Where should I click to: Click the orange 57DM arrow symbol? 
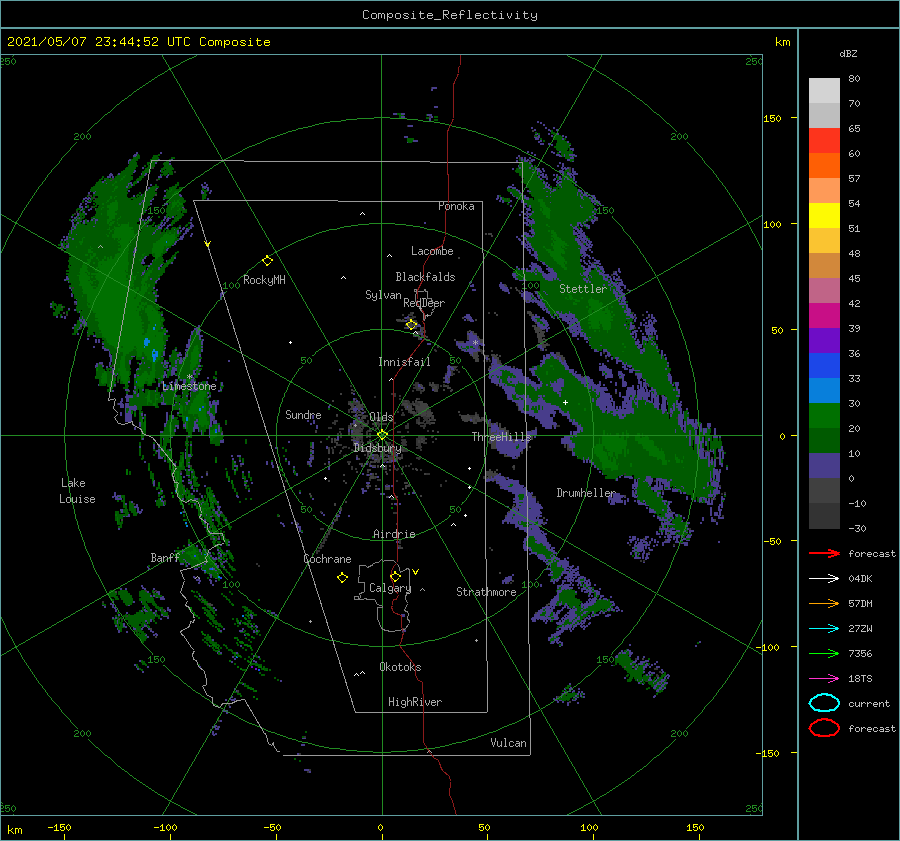pyautogui.click(x=824, y=603)
